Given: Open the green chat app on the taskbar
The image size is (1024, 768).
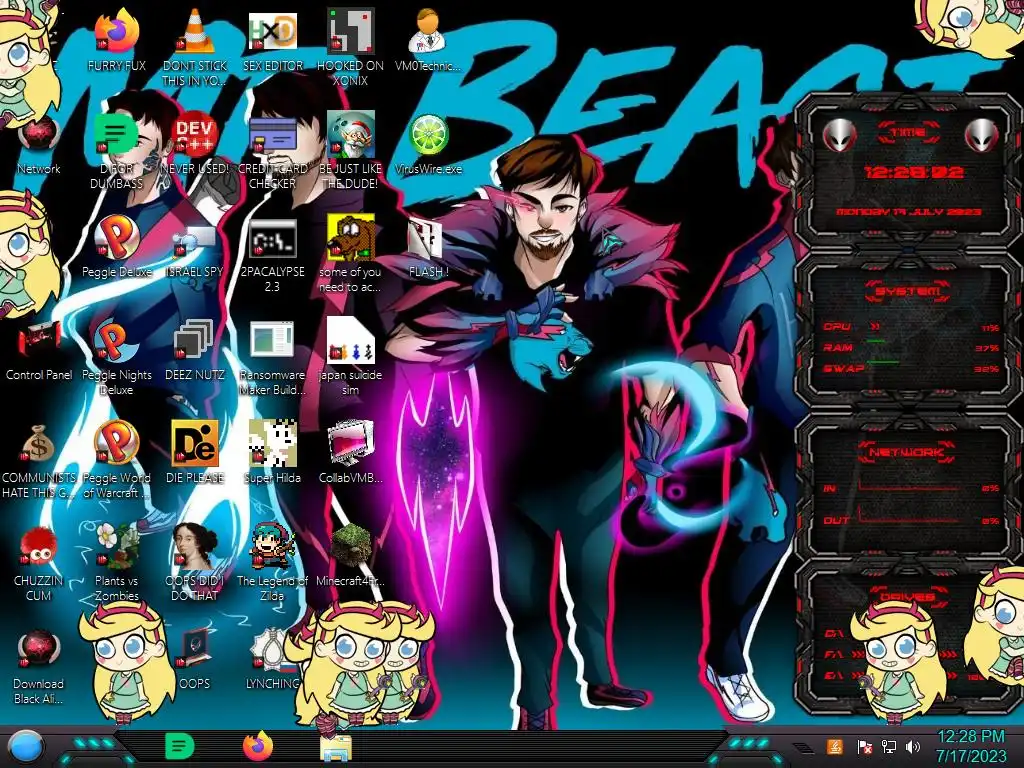Looking at the screenshot, I should (179, 746).
